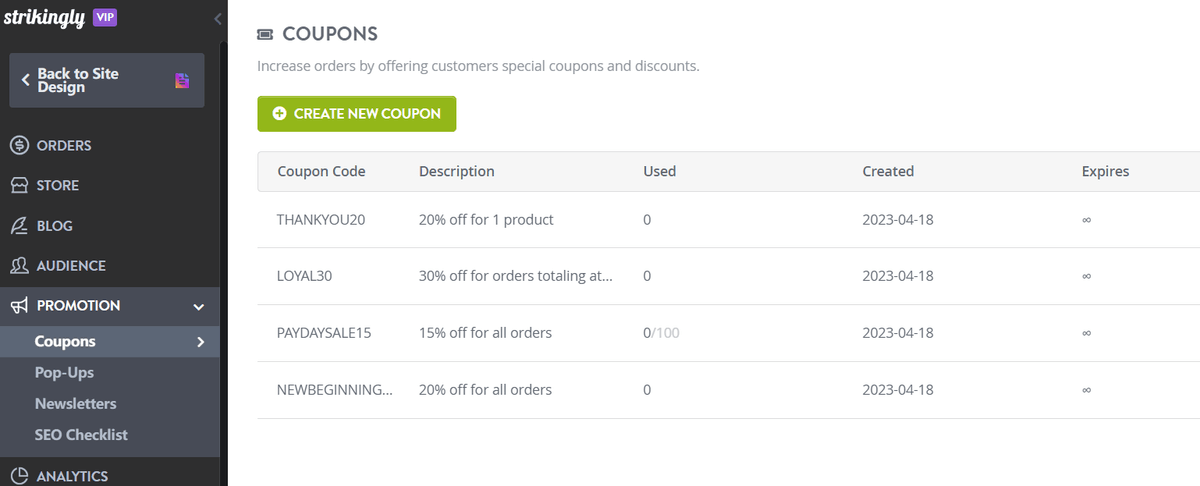Click '15% off for all orders' description
Viewport: 1200px width, 486px height.
click(x=485, y=333)
